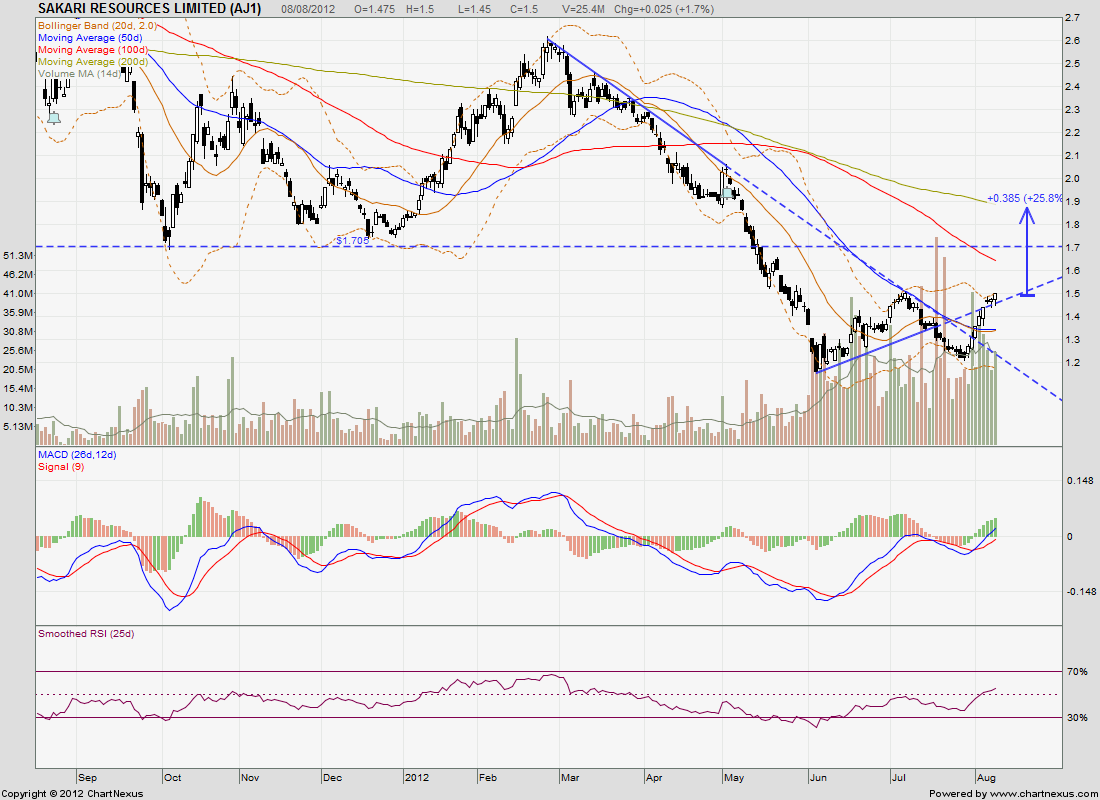
Task: Click the 51.3M volume axis label
Action: 18,255
